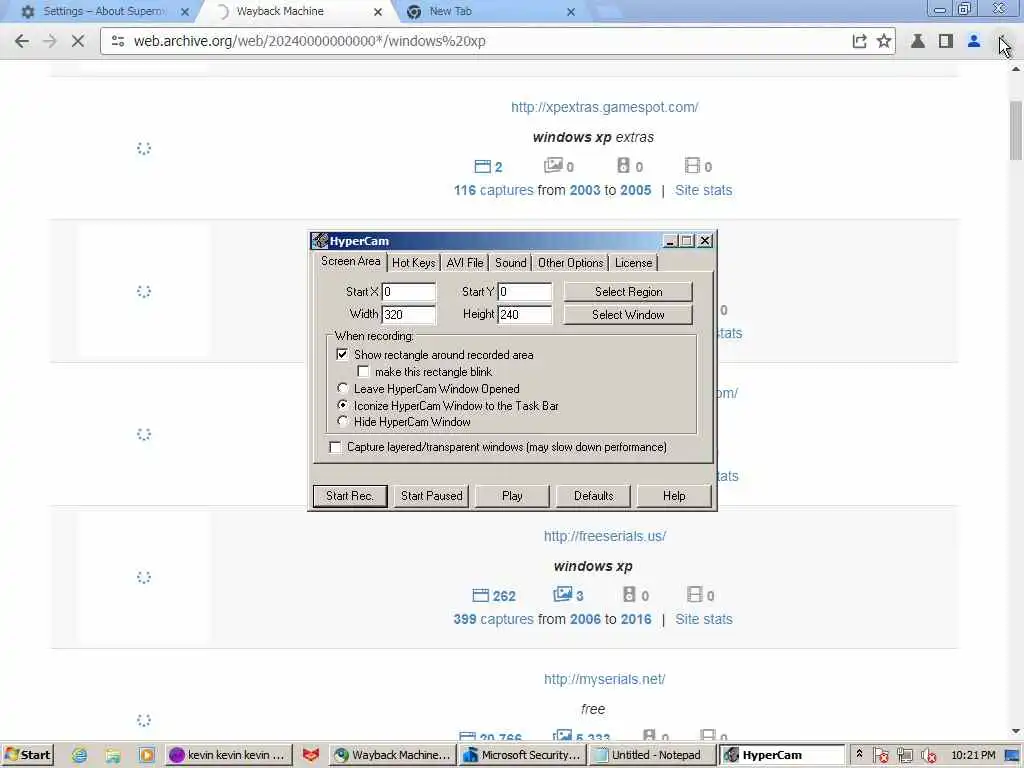Open the Sound tab in HyperCam

(511, 263)
